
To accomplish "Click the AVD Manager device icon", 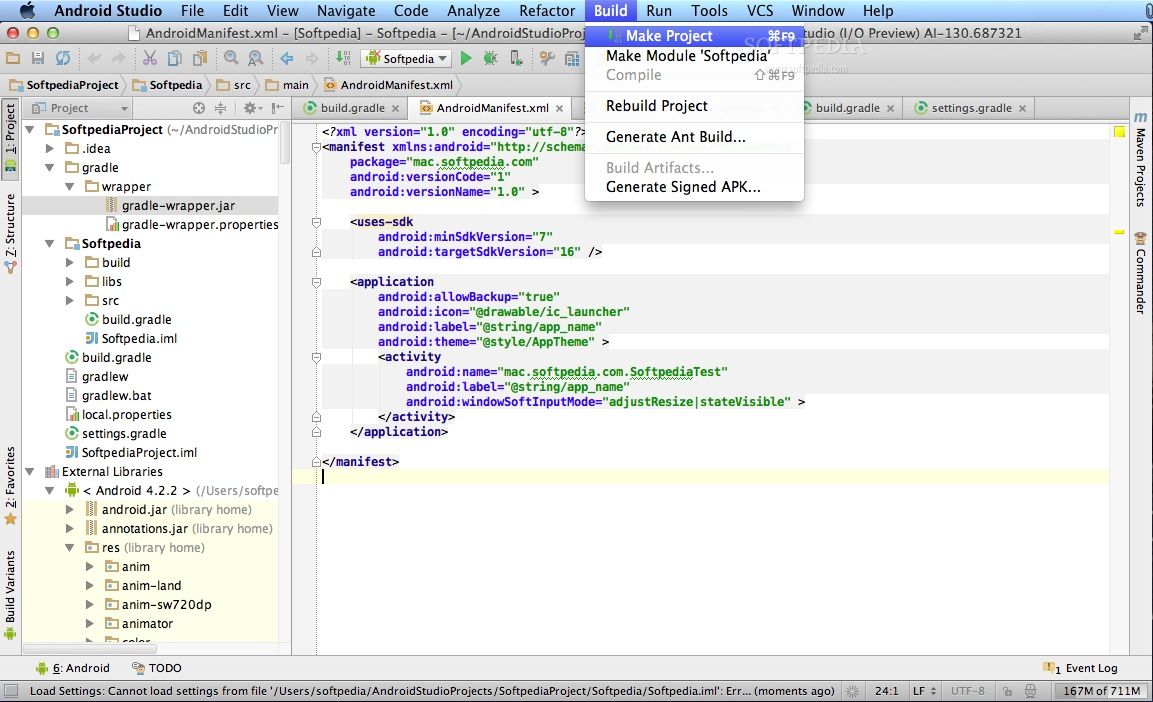I will (516, 58).
